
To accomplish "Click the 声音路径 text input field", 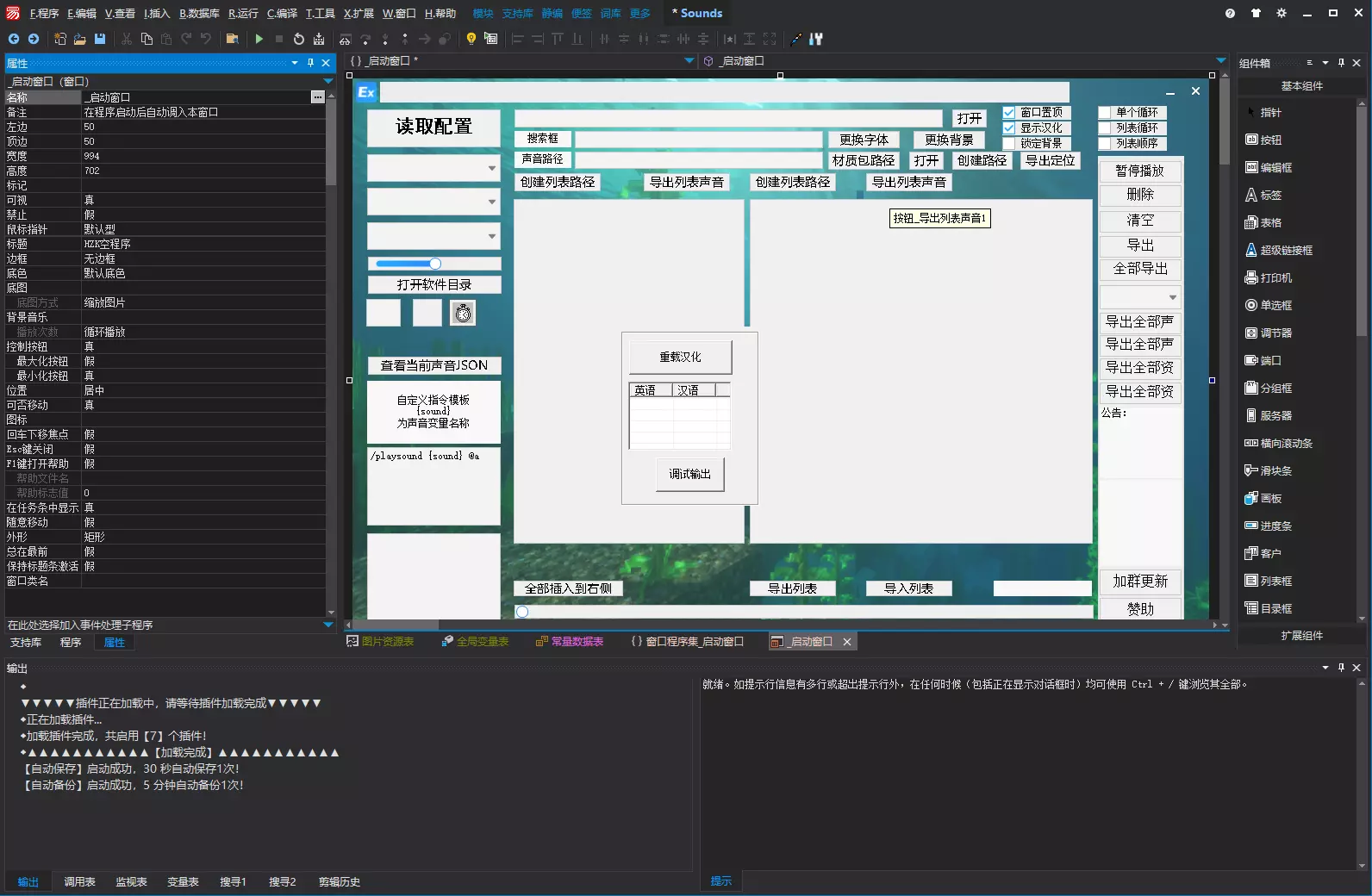I will pyautogui.click(x=699, y=160).
